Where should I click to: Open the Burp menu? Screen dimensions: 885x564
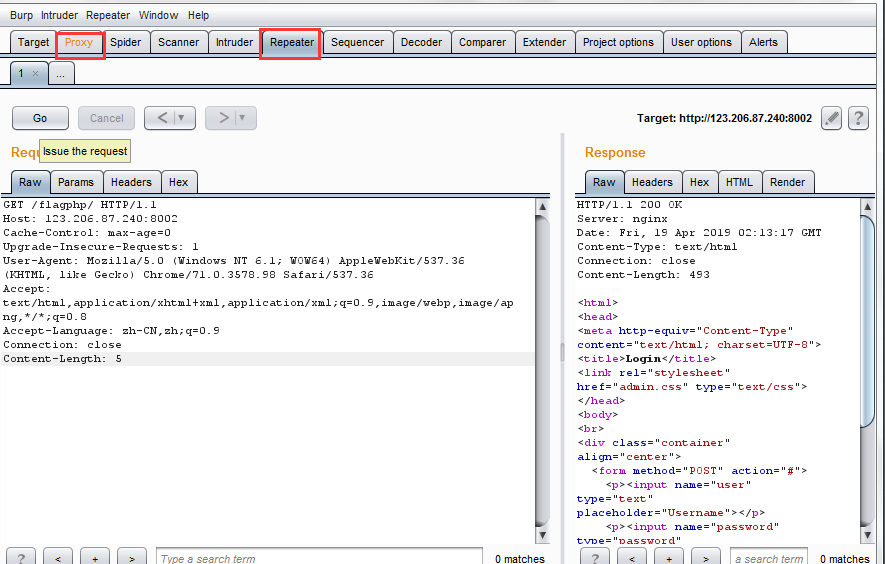[21, 15]
